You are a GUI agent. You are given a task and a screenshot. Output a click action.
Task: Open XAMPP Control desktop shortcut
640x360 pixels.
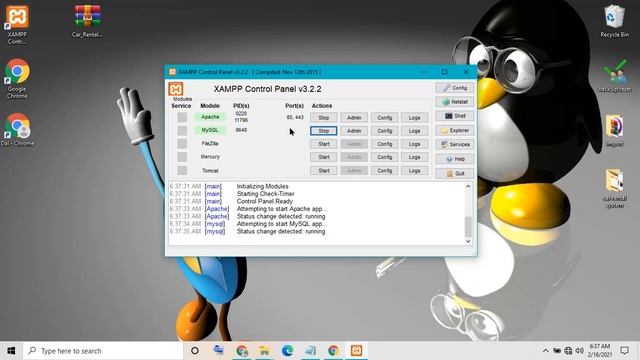point(17,24)
